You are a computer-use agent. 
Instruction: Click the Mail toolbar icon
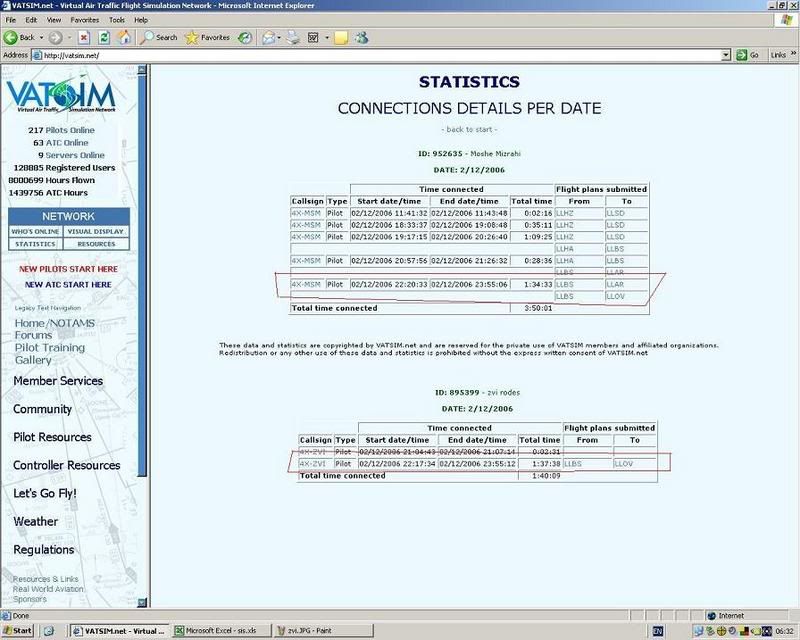(x=268, y=37)
